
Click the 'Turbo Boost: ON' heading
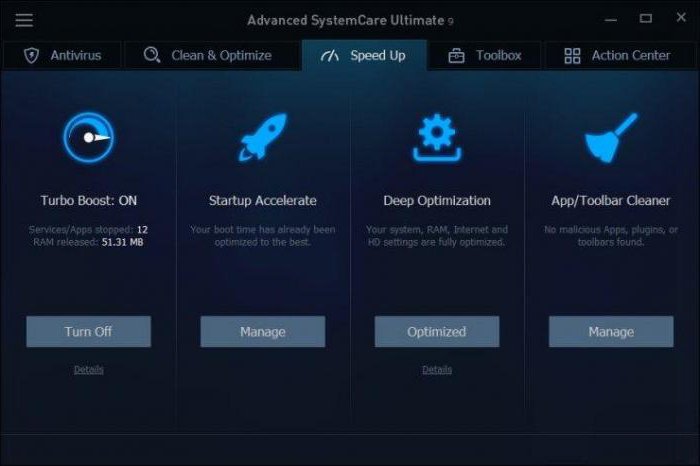(x=88, y=200)
